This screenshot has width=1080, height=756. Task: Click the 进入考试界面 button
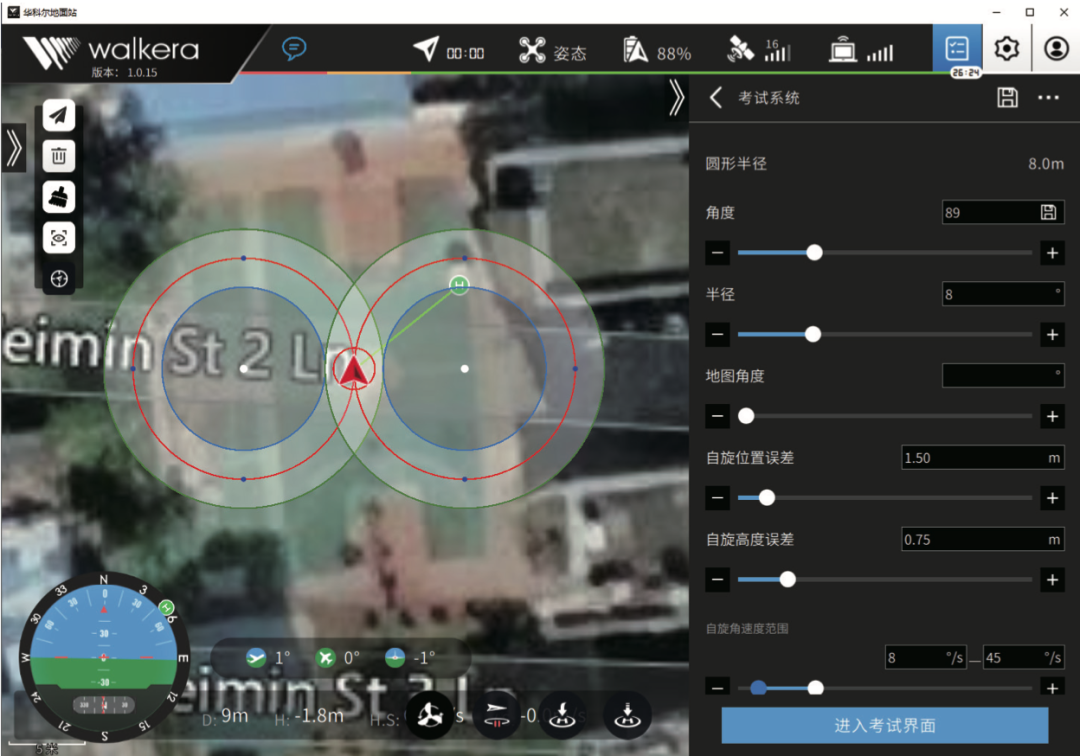click(884, 725)
